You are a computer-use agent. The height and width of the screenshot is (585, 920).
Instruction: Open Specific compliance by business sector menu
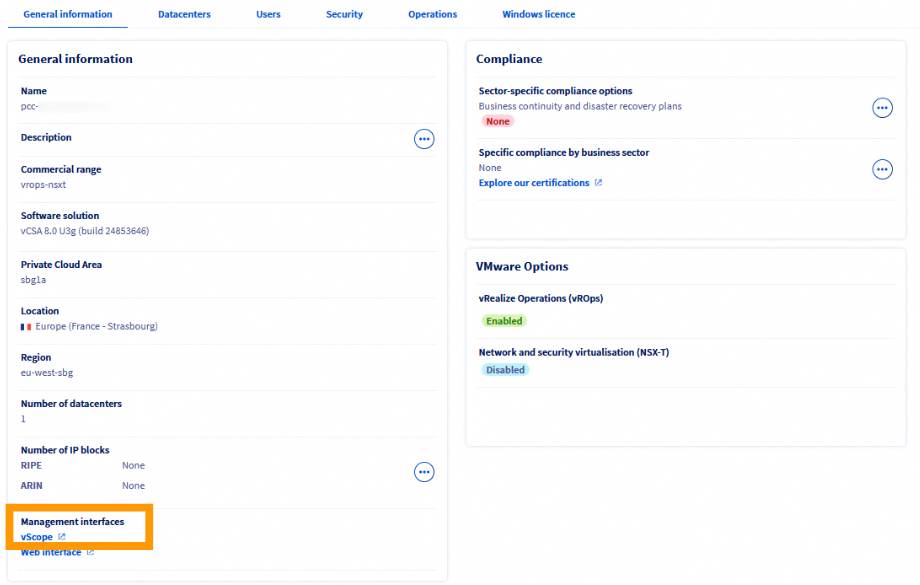point(882,170)
